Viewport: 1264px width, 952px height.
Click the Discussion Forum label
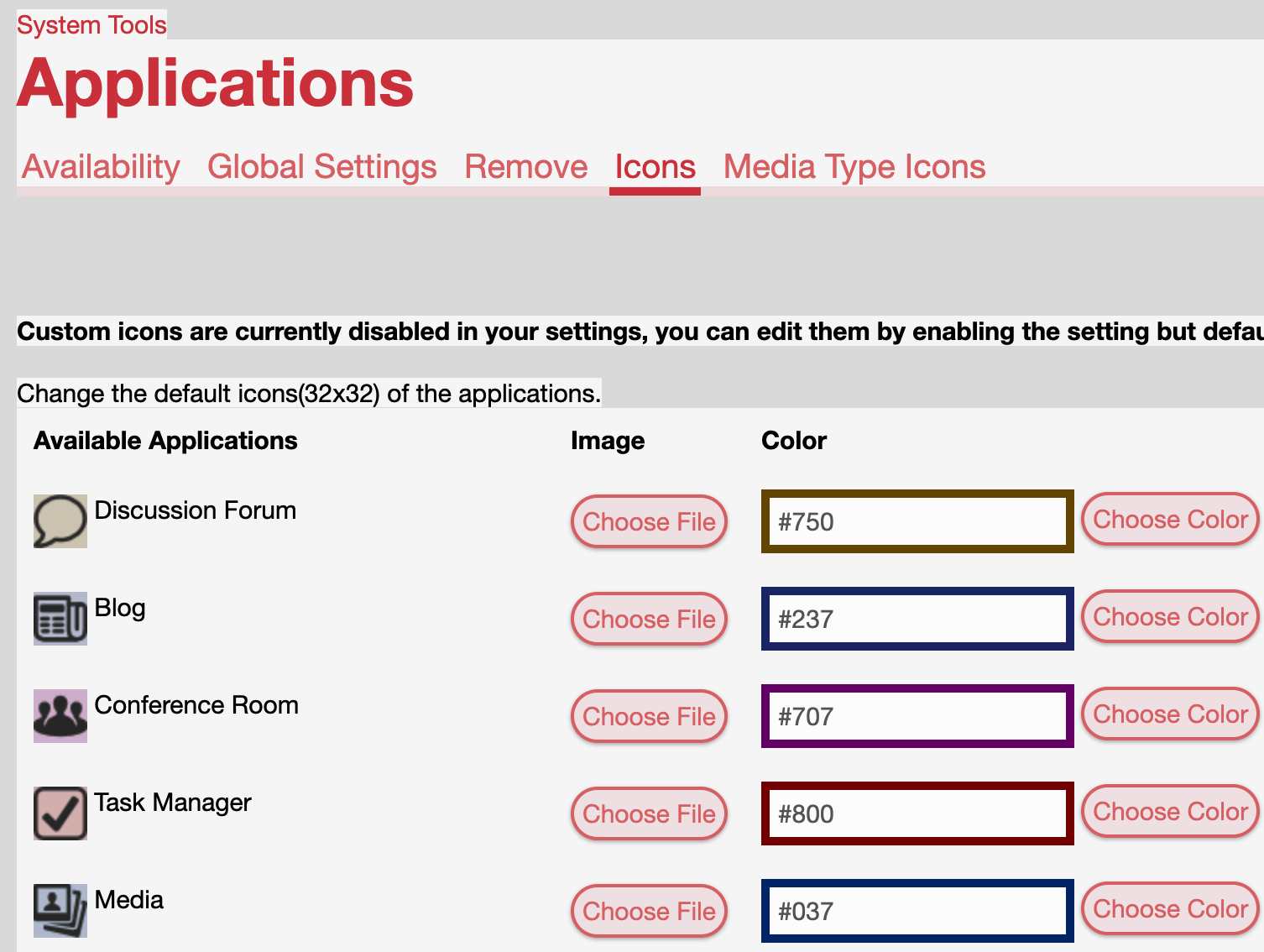click(x=196, y=510)
